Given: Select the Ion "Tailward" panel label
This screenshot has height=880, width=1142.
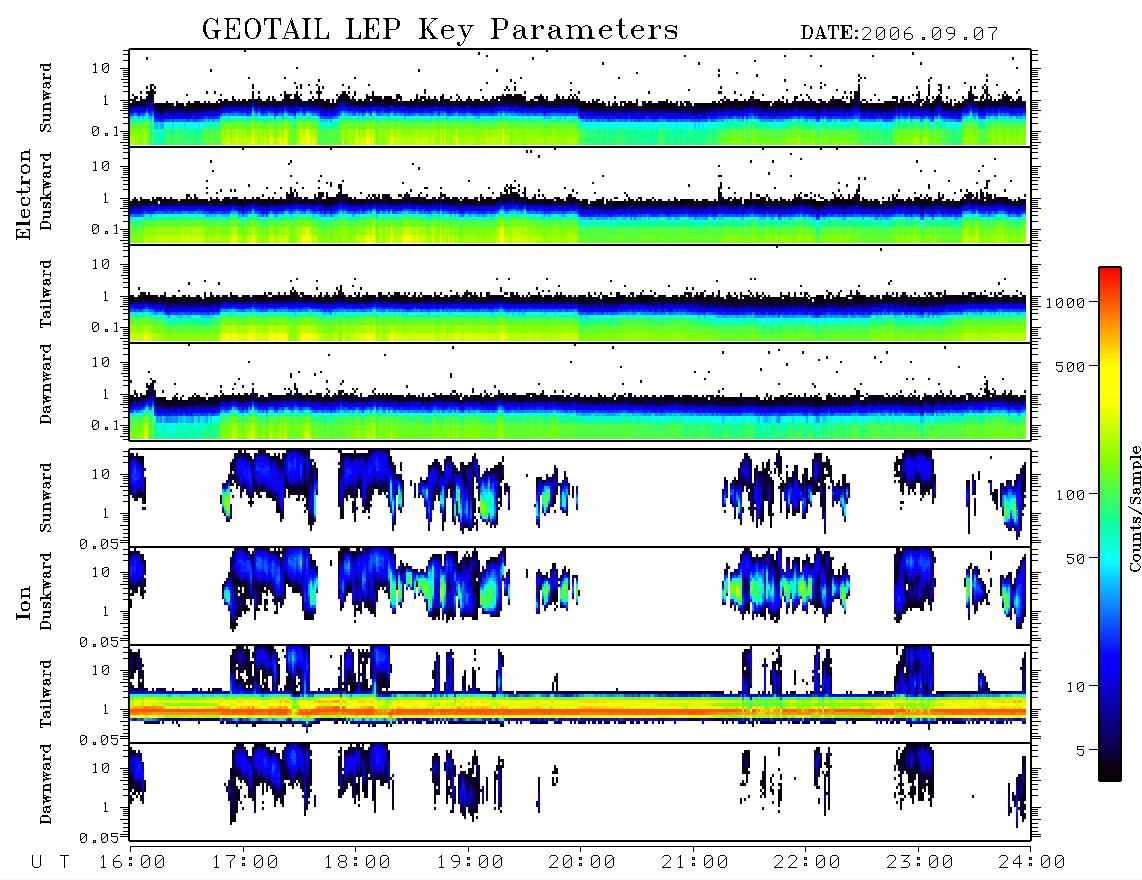Looking at the screenshot, I should [x=47, y=693].
